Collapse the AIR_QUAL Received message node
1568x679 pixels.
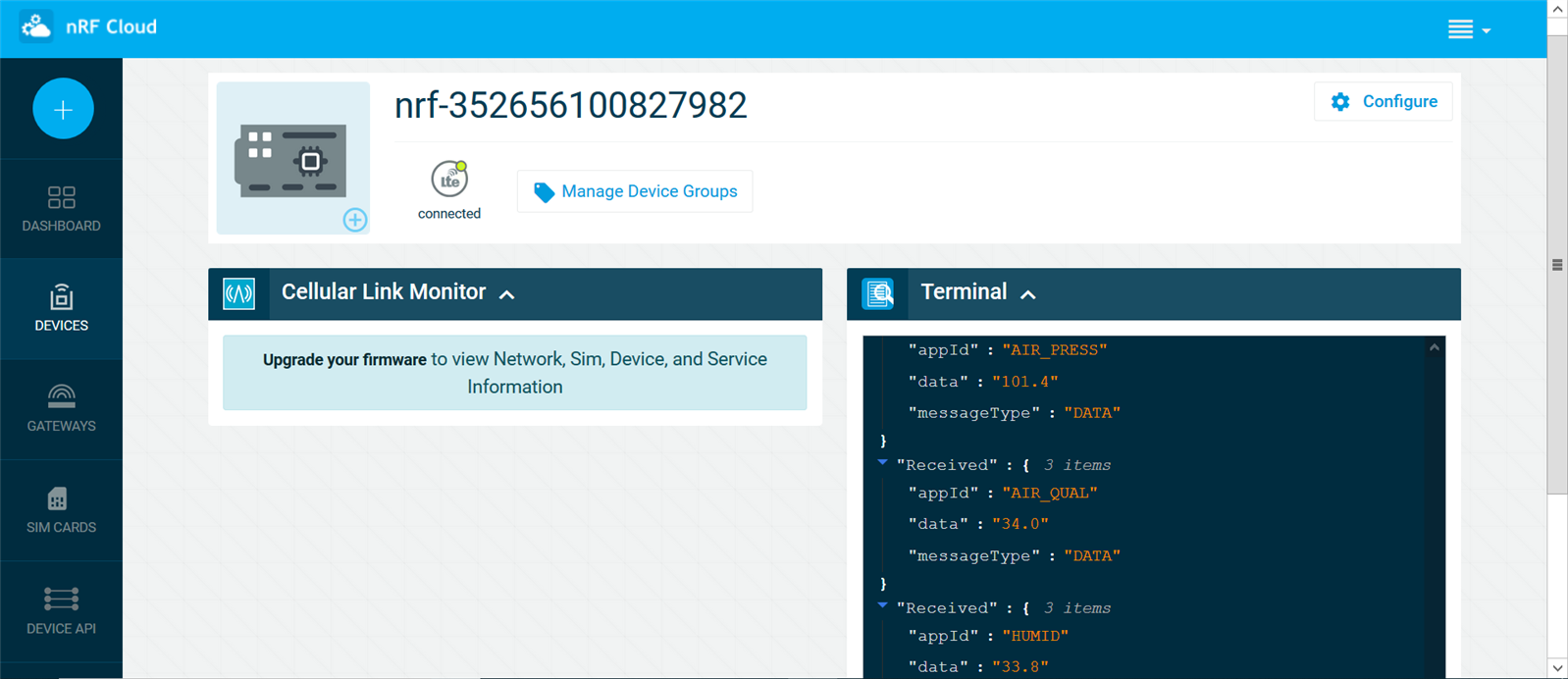[882, 462]
